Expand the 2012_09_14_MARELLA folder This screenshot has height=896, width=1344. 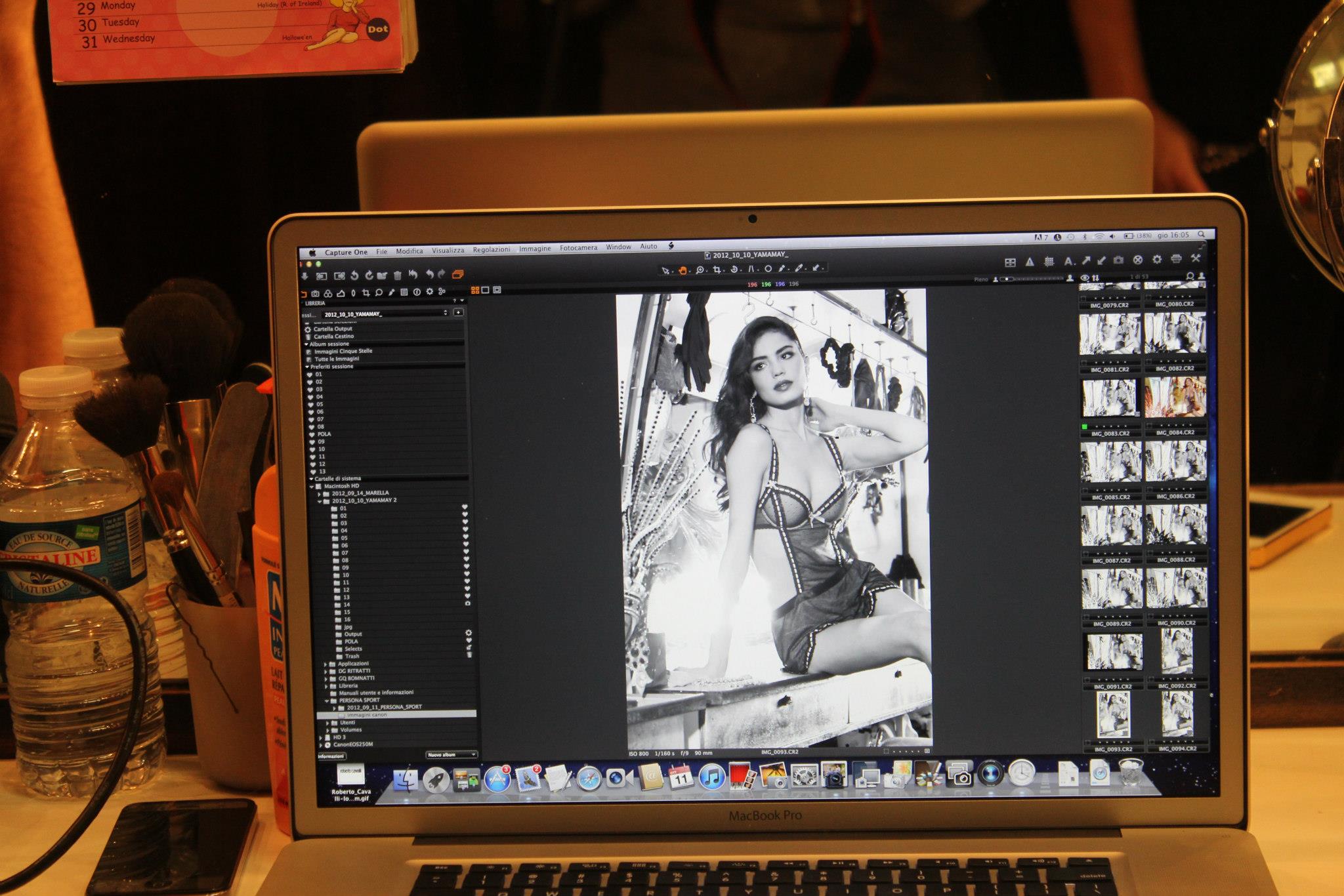[x=320, y=494]
